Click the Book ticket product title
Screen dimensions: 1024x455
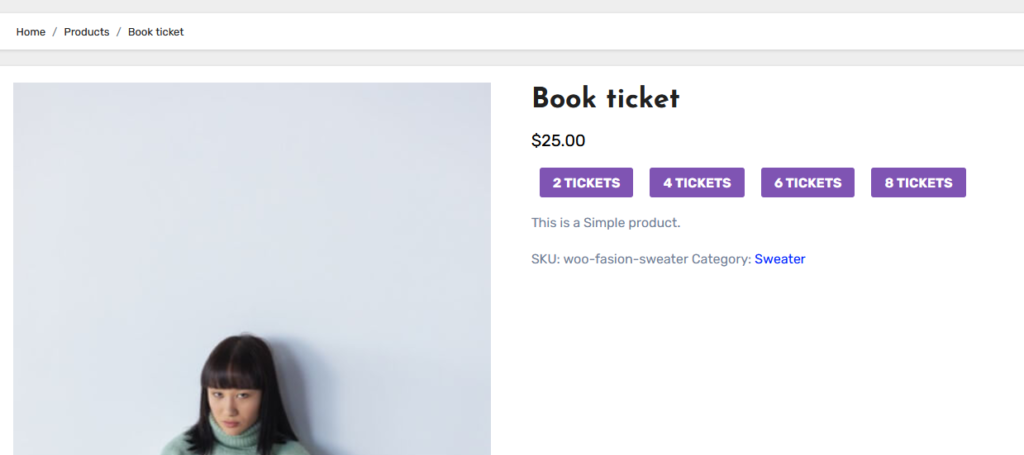coord(605,99)
